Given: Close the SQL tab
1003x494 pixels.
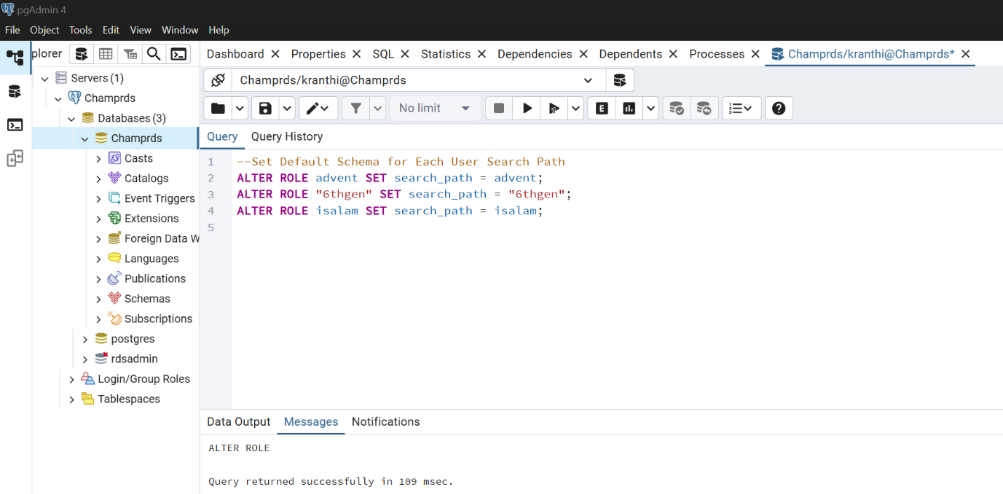Looking at the screenshot, I should (406, 54).
